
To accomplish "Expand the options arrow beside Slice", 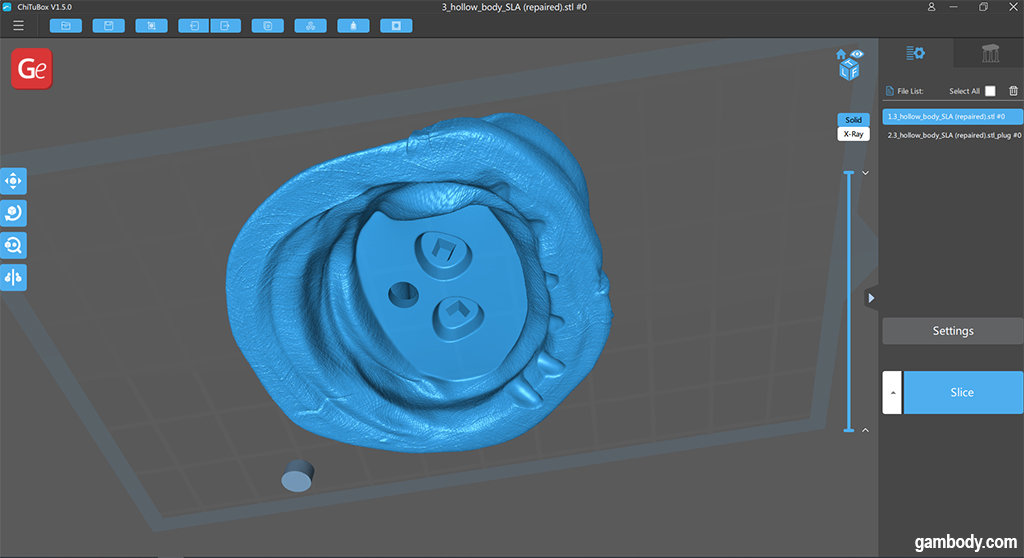I will click(892, 392).
